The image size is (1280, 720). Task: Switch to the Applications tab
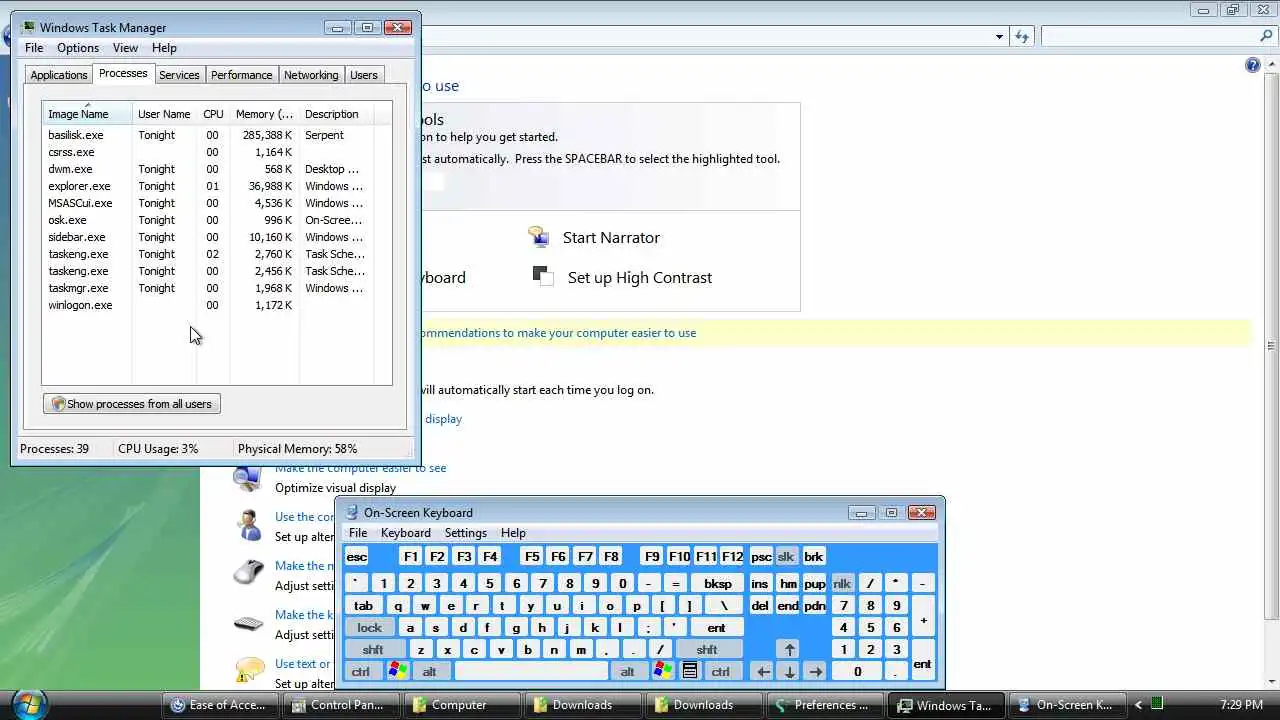(59, 75)
